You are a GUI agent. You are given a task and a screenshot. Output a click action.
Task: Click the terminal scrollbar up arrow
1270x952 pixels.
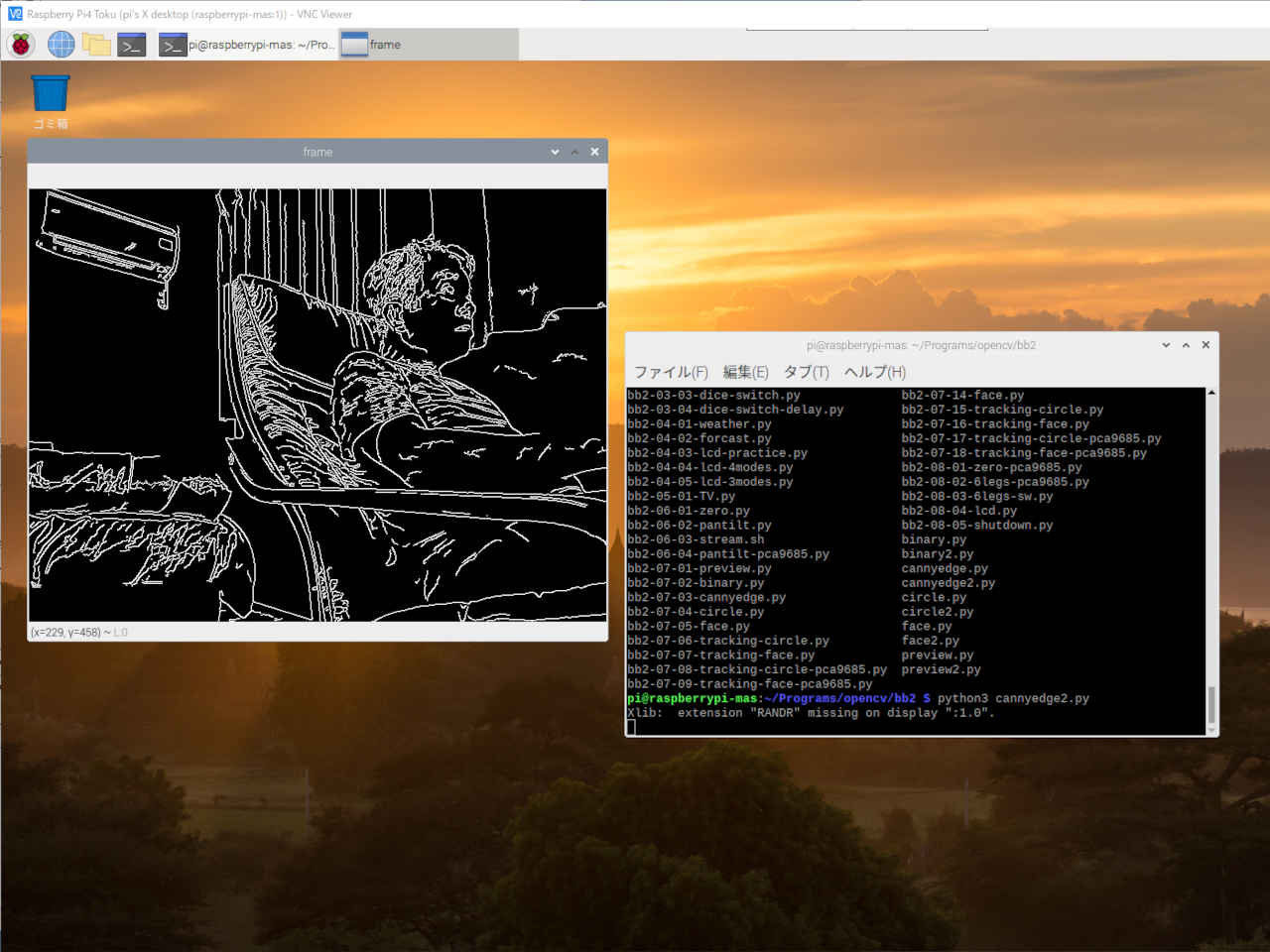point(1211,394)
